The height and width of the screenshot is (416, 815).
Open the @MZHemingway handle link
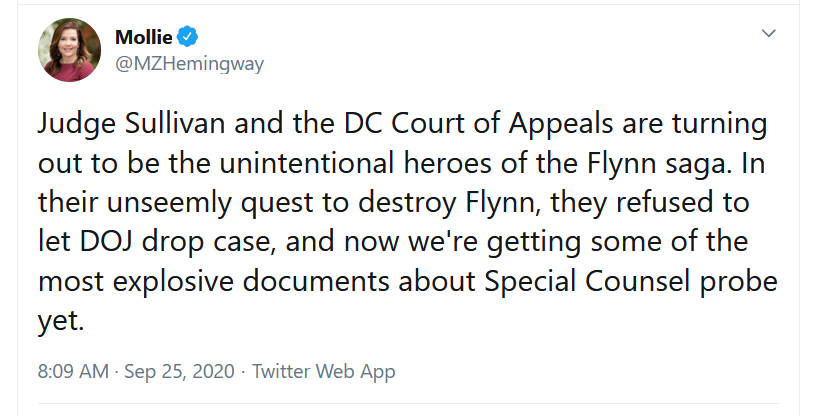pos(189,63)
